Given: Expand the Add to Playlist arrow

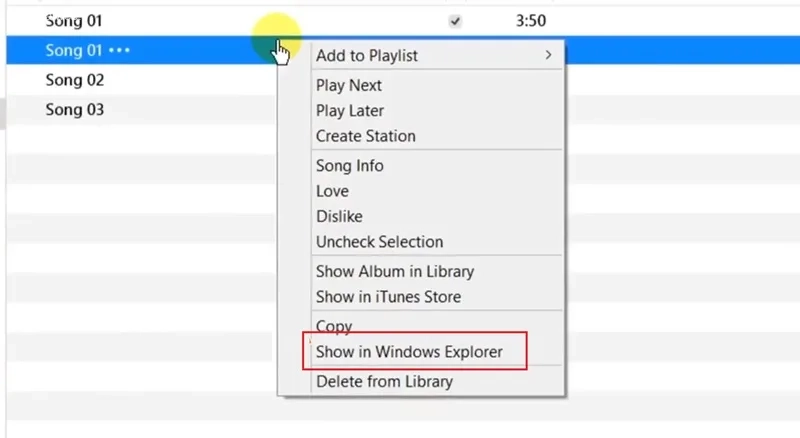Looking at the screenshot, I should tap(548, 55).
